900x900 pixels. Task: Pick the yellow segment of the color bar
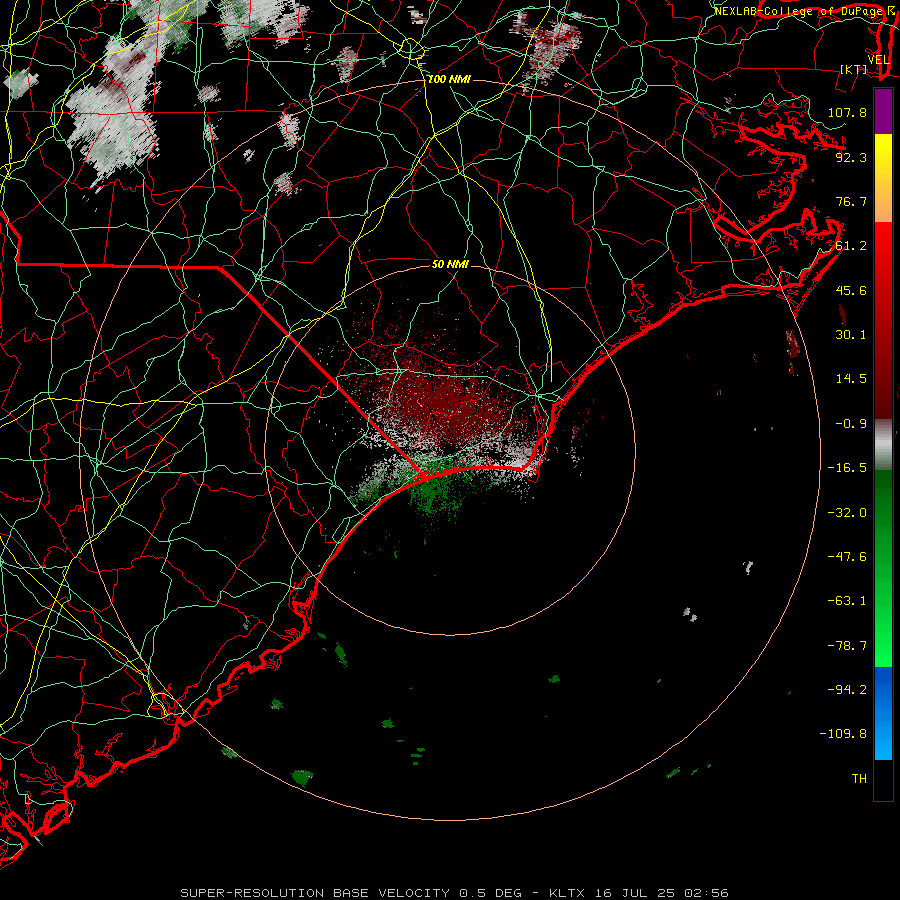point(883,178)
